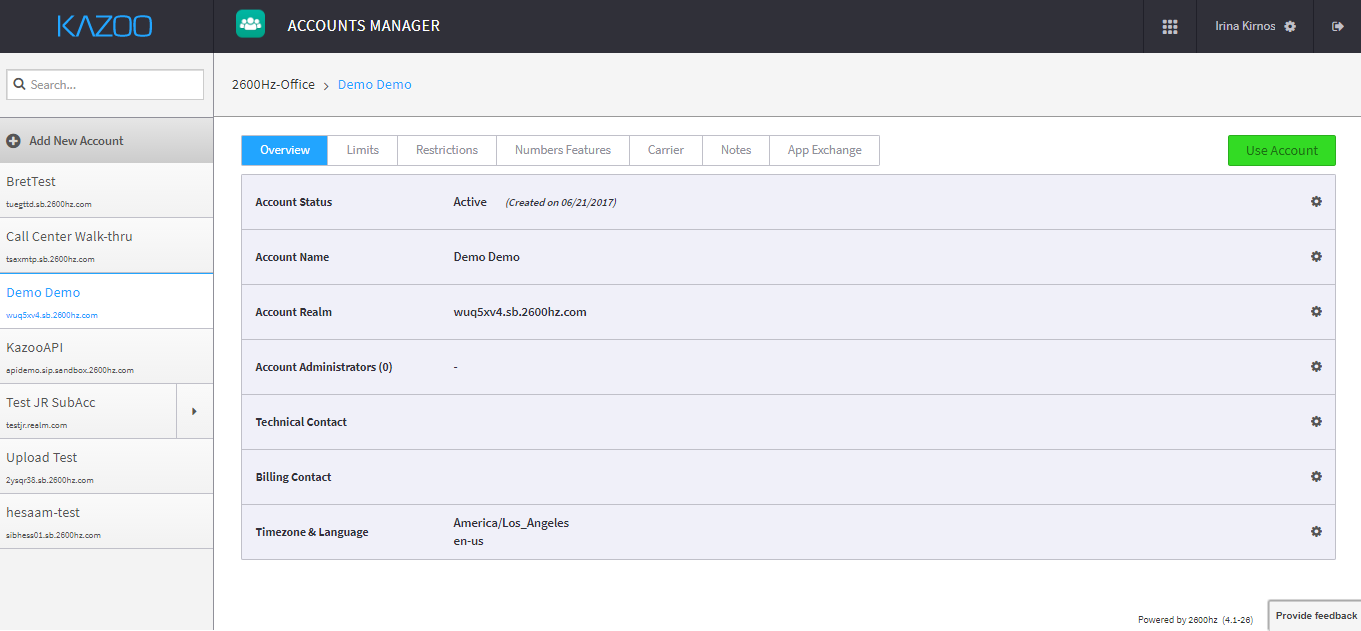Click the plus icon for Add New Account
The height and width of the screenshot is (631, 1361).
pyautogui.click(x=14, y=141)
